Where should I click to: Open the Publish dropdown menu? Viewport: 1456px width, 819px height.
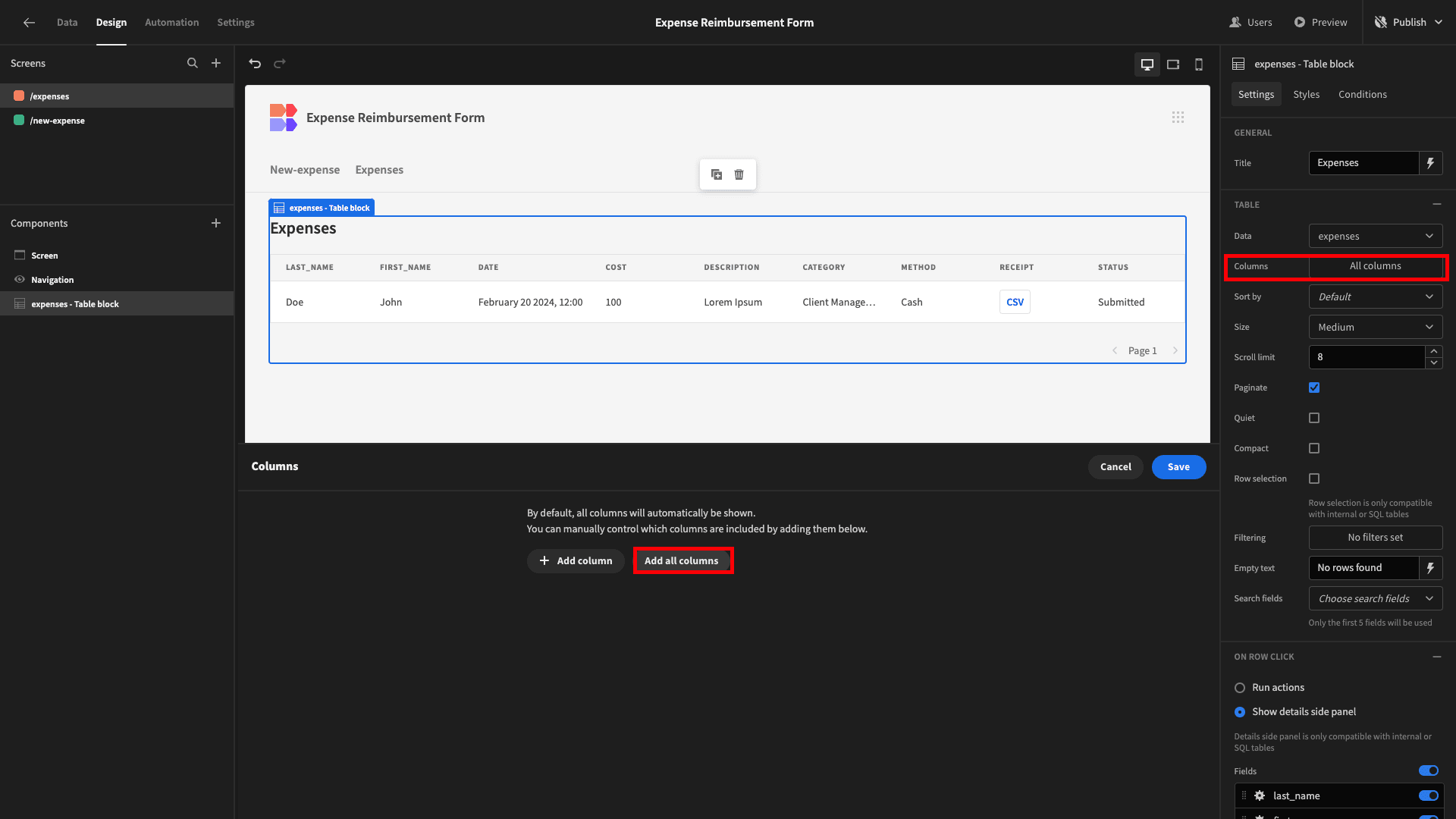click(x=1409, y=23)
